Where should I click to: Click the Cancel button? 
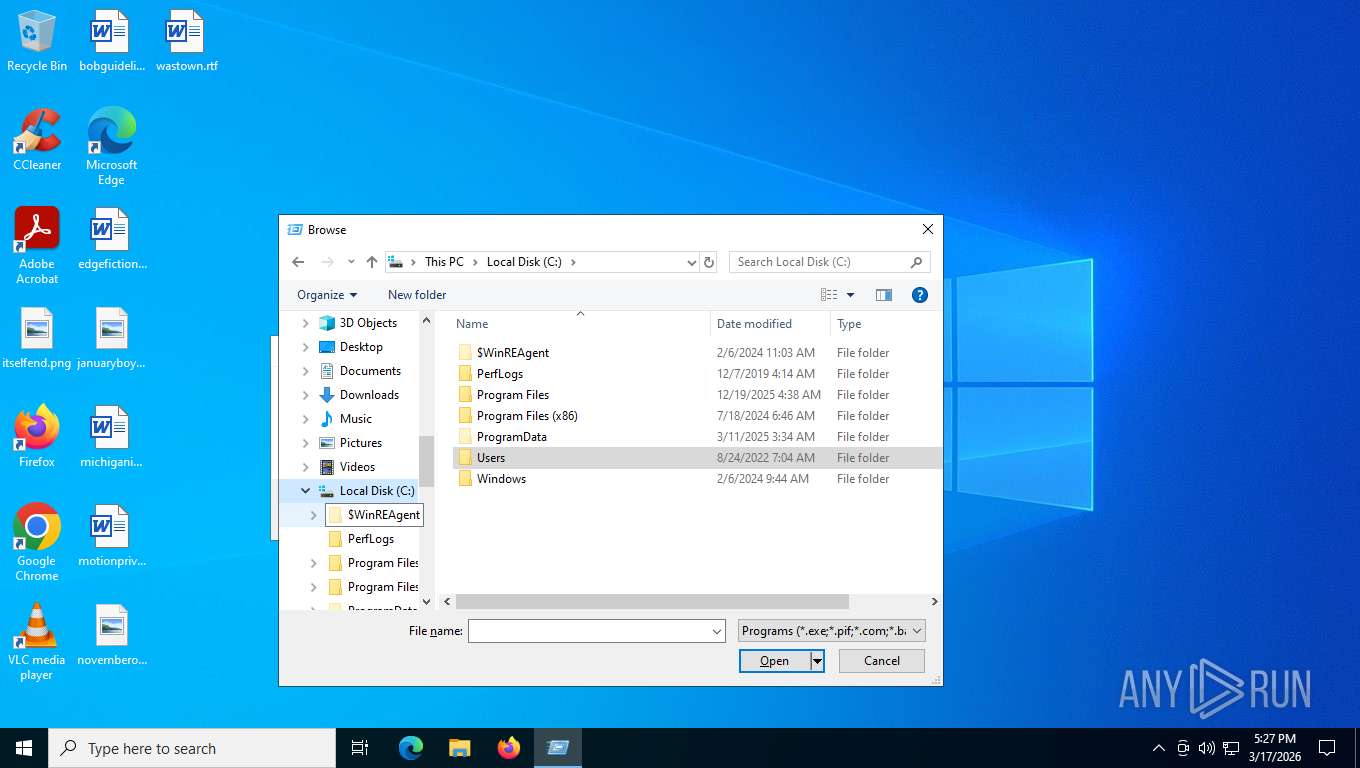(x=882, y=661)
